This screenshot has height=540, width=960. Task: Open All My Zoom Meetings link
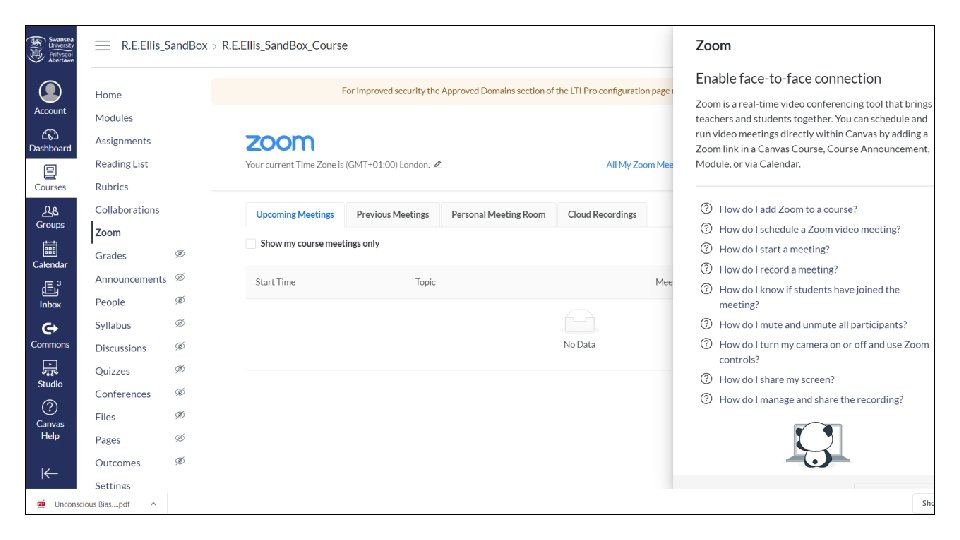pos(639,165)
